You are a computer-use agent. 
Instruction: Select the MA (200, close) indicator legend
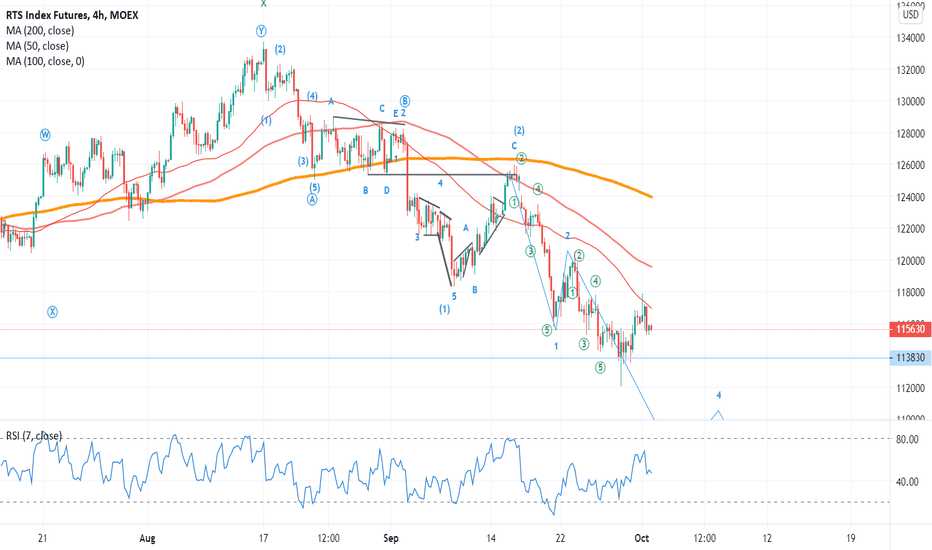40,31
